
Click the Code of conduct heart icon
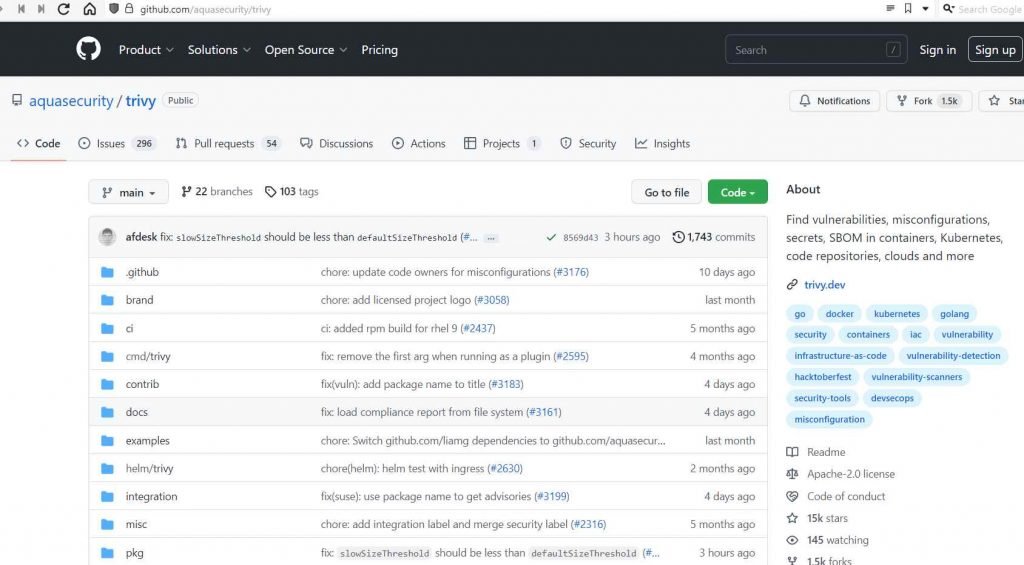click(x=792, y=496)
